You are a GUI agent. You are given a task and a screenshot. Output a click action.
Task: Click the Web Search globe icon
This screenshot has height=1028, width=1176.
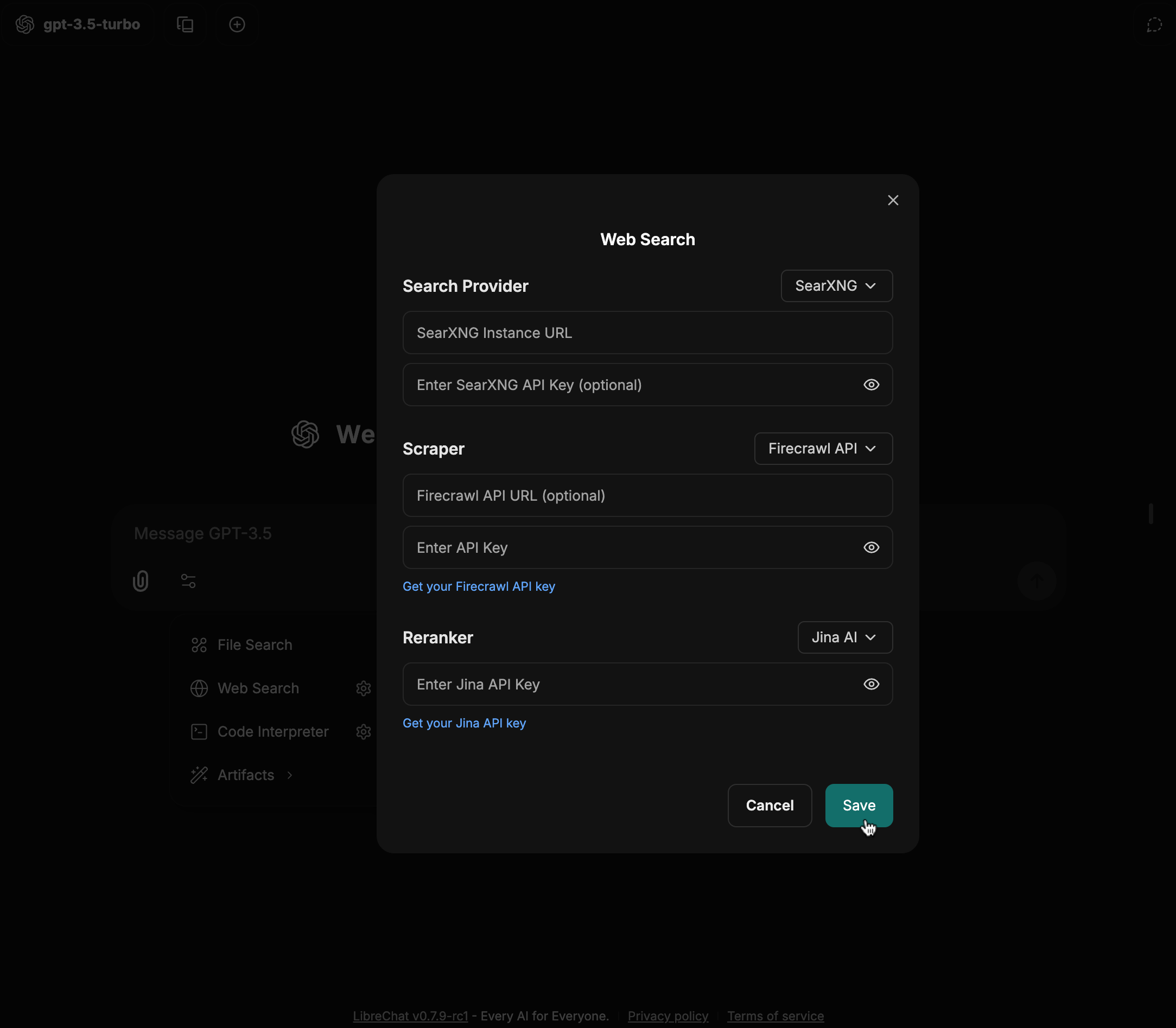199,688
